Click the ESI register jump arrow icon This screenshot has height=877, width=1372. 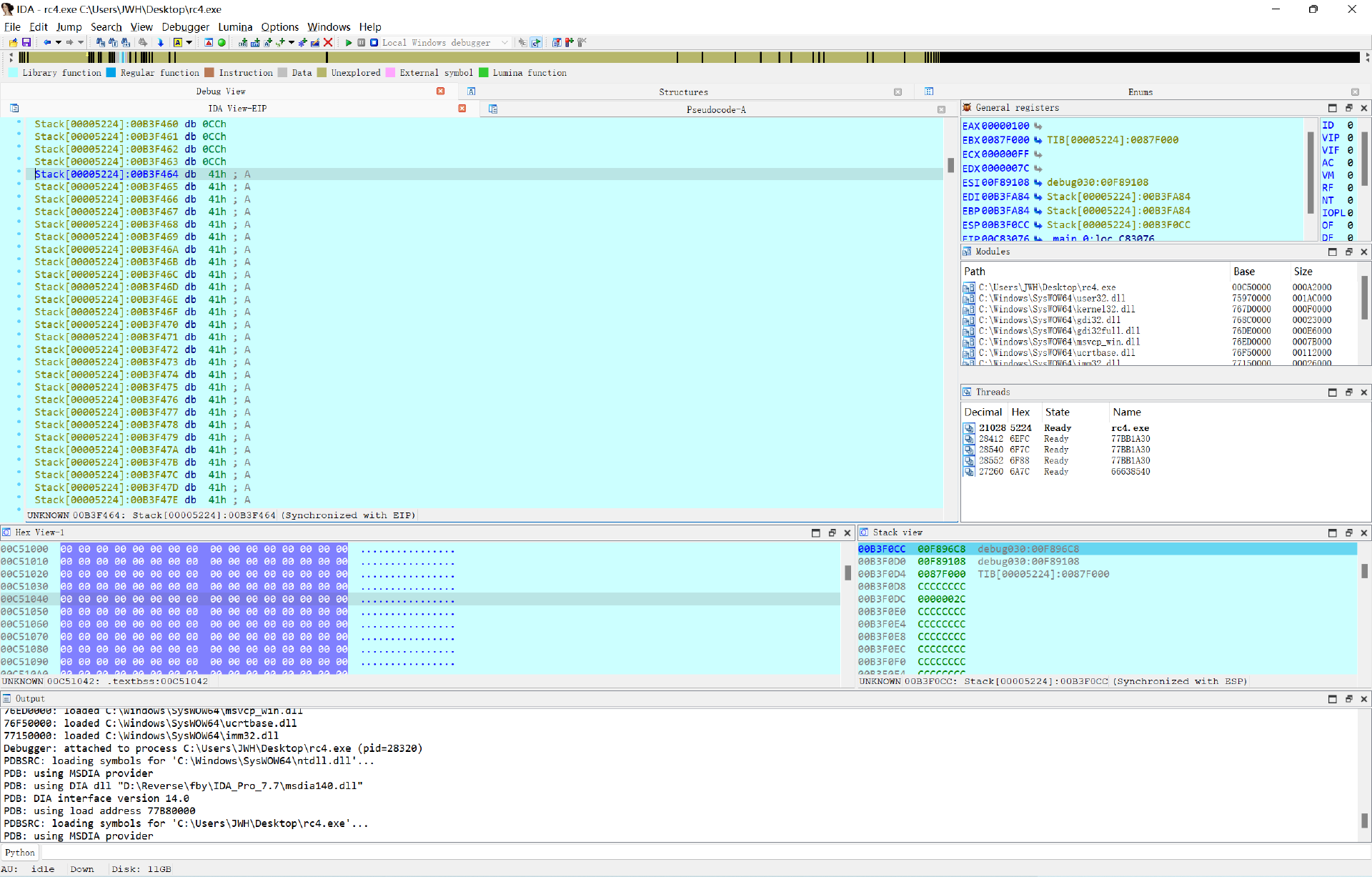(x=1038, y=183)
